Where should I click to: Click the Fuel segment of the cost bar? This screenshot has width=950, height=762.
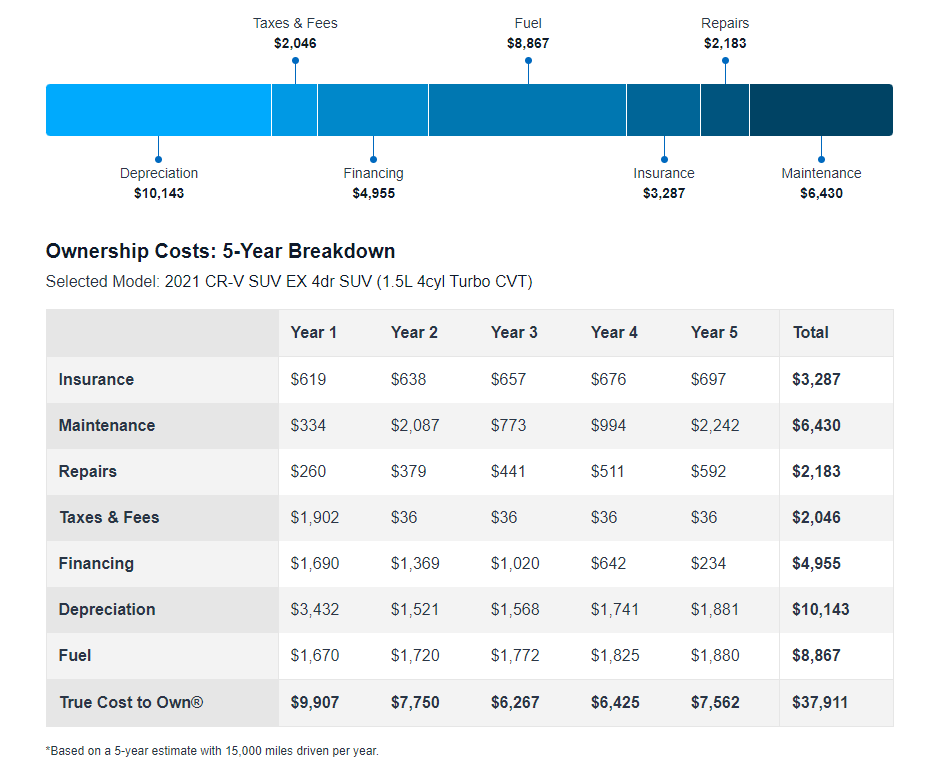tap(527, 110)
